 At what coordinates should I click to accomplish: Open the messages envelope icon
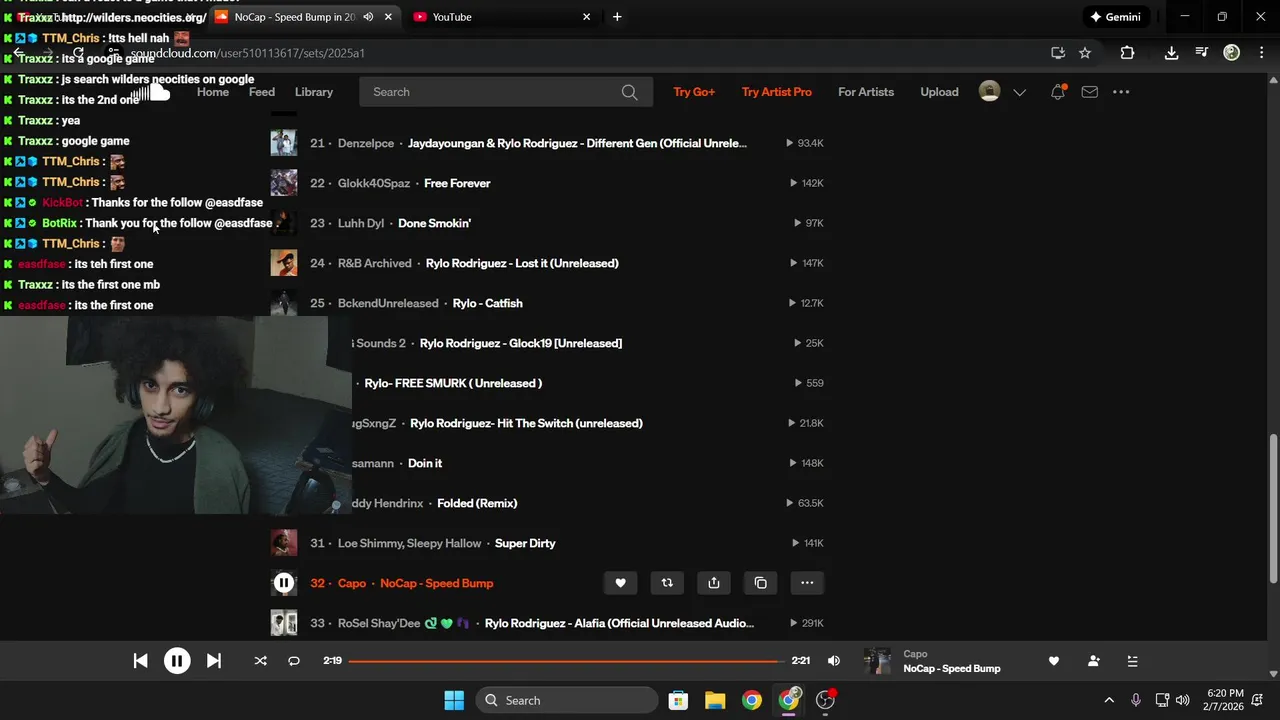1090,92
